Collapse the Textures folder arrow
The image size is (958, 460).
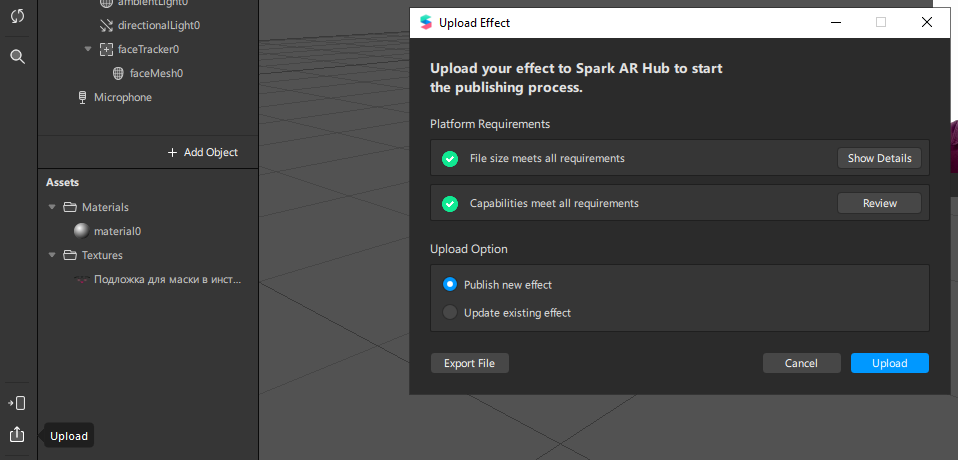pyautogui.click(x=52, y=255)
